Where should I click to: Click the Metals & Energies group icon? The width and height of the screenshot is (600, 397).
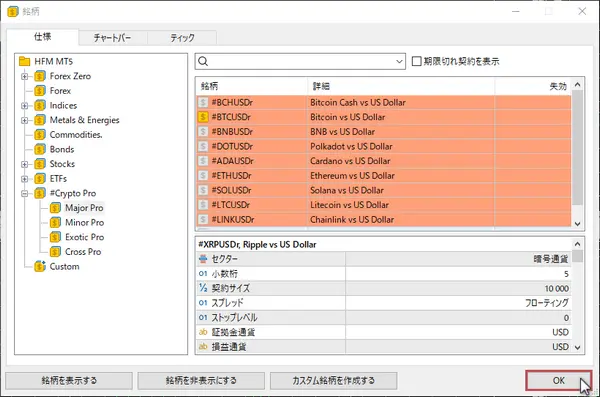(40, 120)
